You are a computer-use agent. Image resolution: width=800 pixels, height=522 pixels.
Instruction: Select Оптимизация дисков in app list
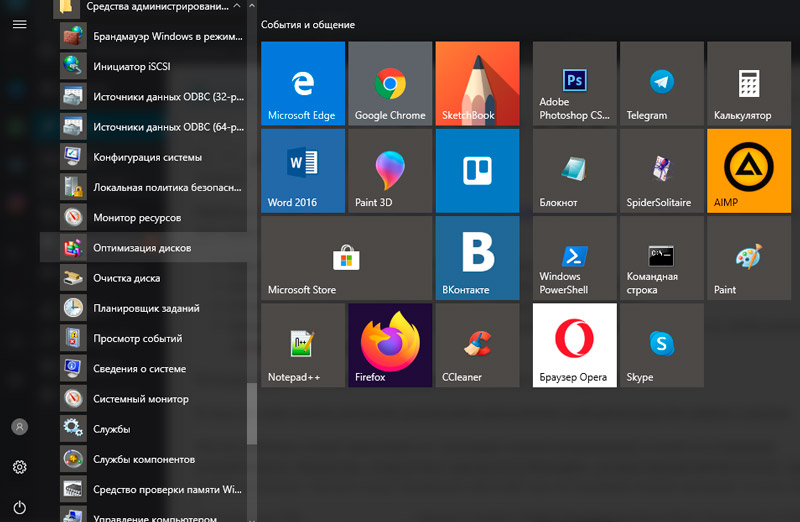(142, 248)
